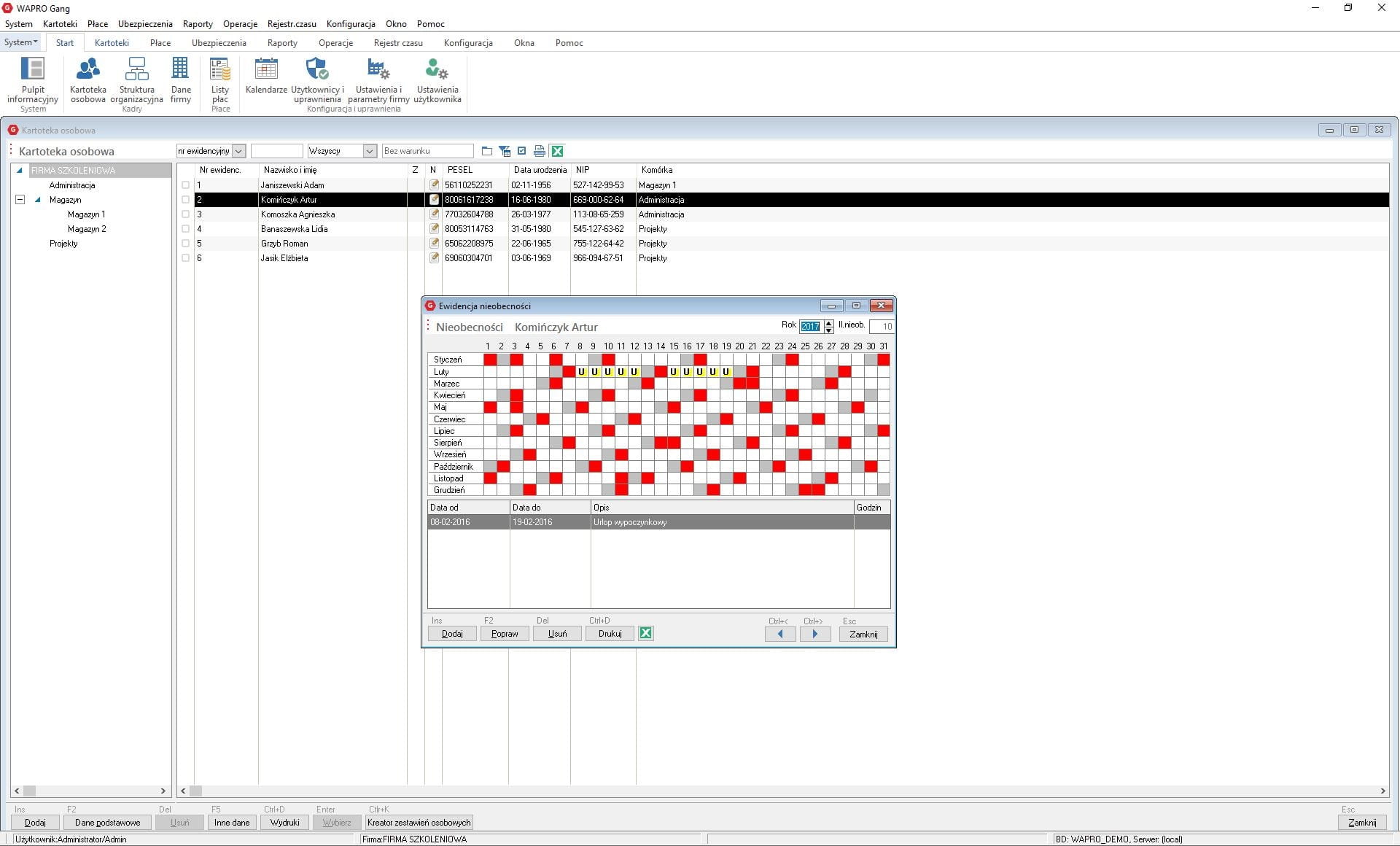Open the nr ewidencyjny sort dropdown
The width and height of the screenshot is (1400, 846).
pos(238,151)
